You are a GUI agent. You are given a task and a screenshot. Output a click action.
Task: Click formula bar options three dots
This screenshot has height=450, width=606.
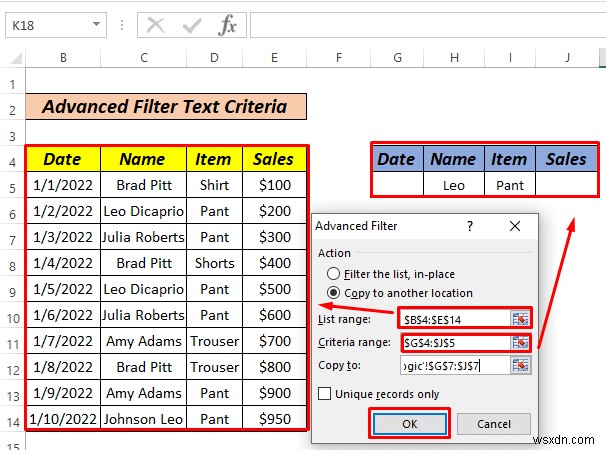(x=122, y=26)
